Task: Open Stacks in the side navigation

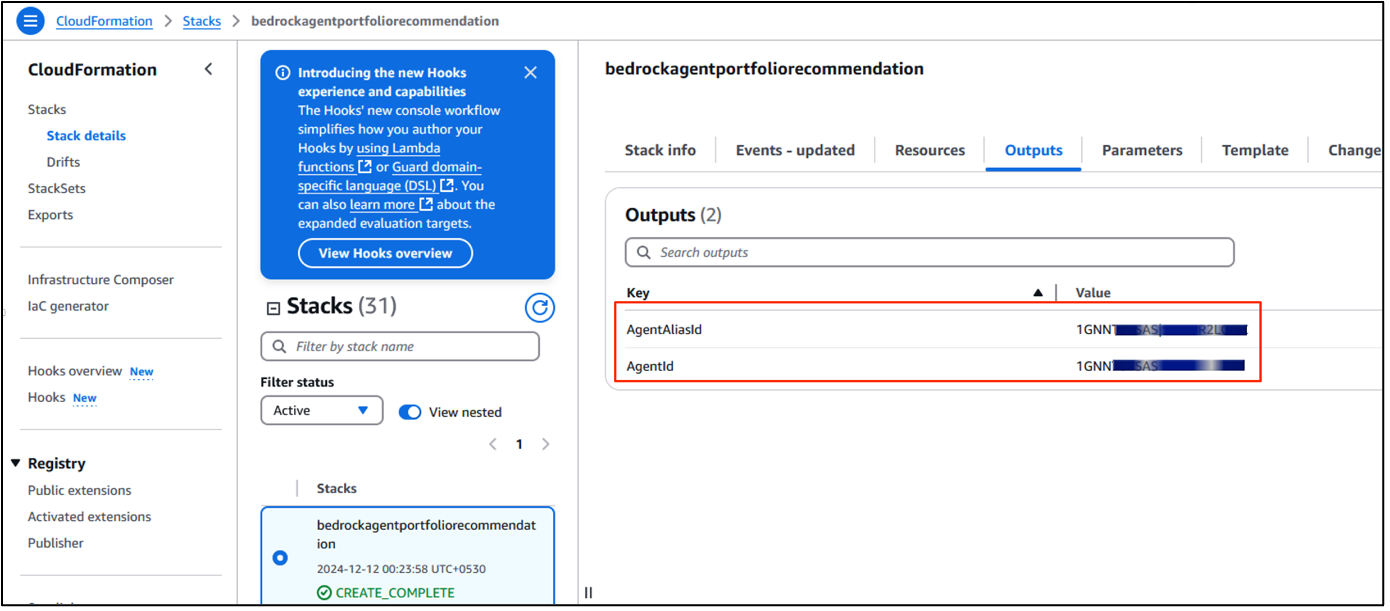Action: (x=47, y=110)
